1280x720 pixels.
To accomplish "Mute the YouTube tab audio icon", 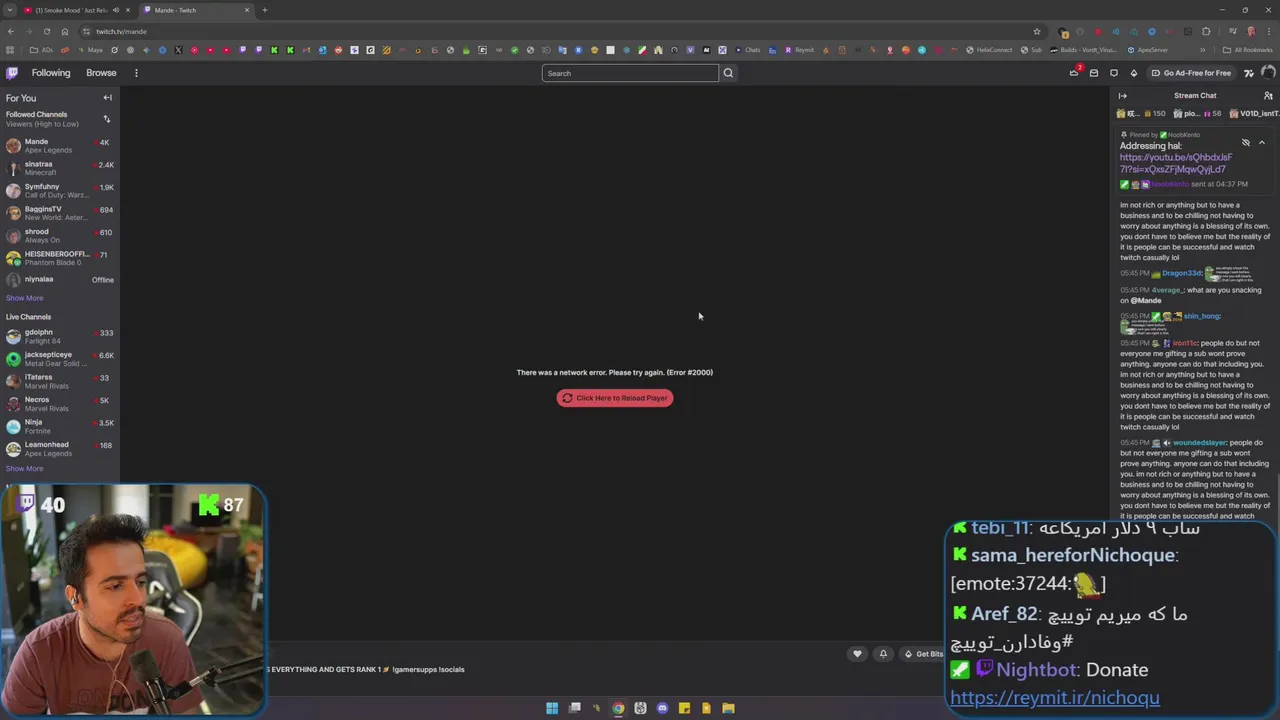I will 116,10.
